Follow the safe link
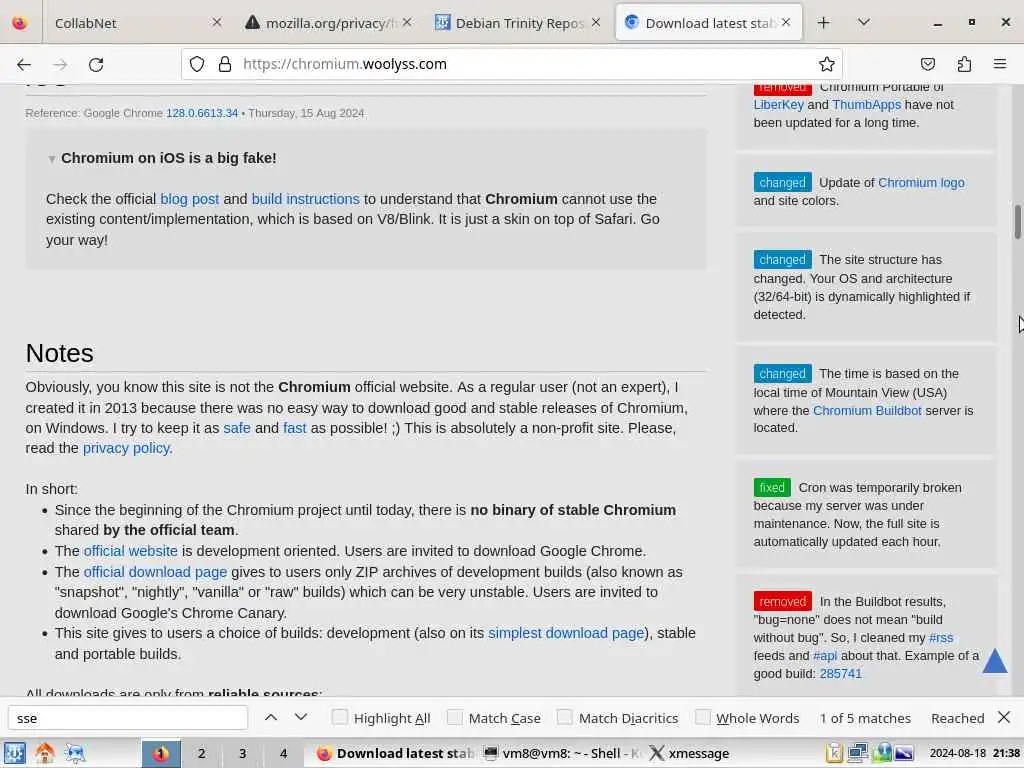Viewport: 1024px width, 768px height. [237, 428]
